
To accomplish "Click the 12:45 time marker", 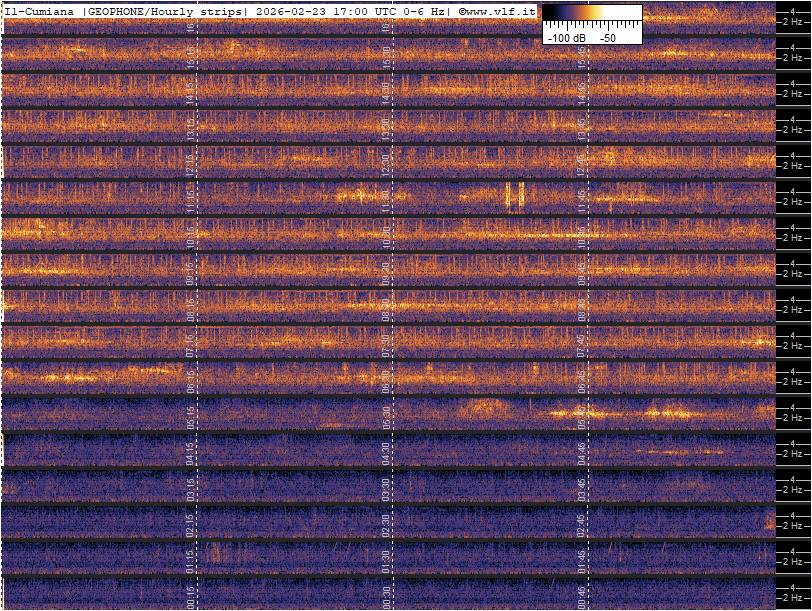I will pos(581,162).
